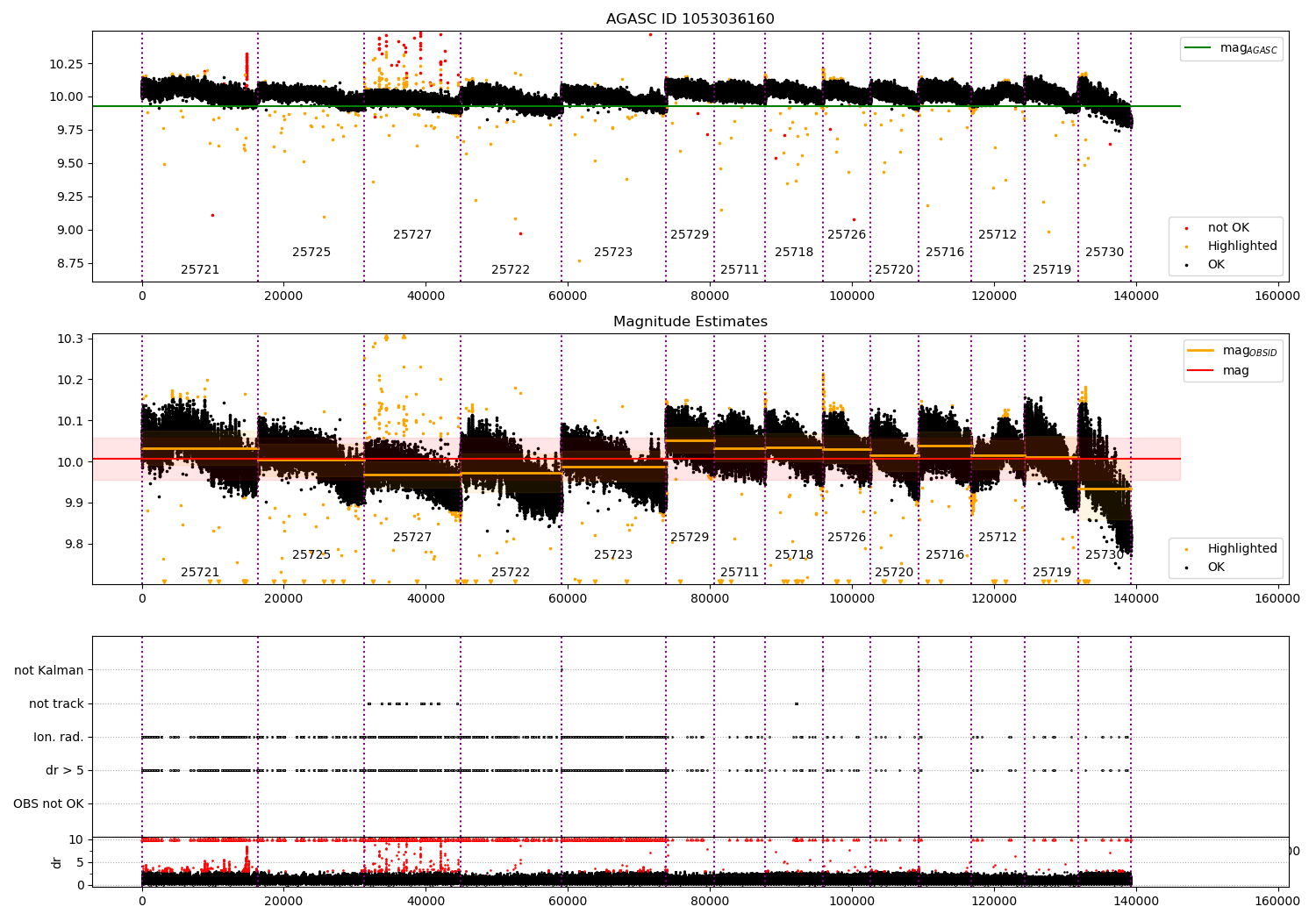Click obsid label 25725 in the top plot
The height and width of the screenshot is (921, 1316).
(x=311, y=253)
